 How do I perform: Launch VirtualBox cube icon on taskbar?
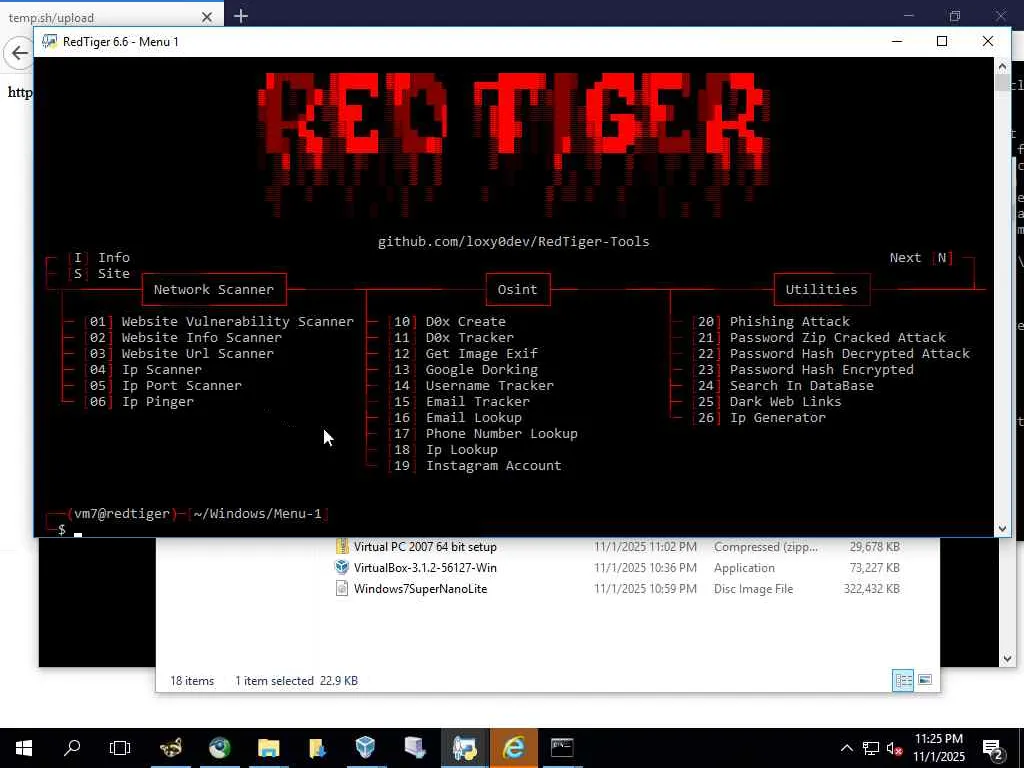(366, 748)
